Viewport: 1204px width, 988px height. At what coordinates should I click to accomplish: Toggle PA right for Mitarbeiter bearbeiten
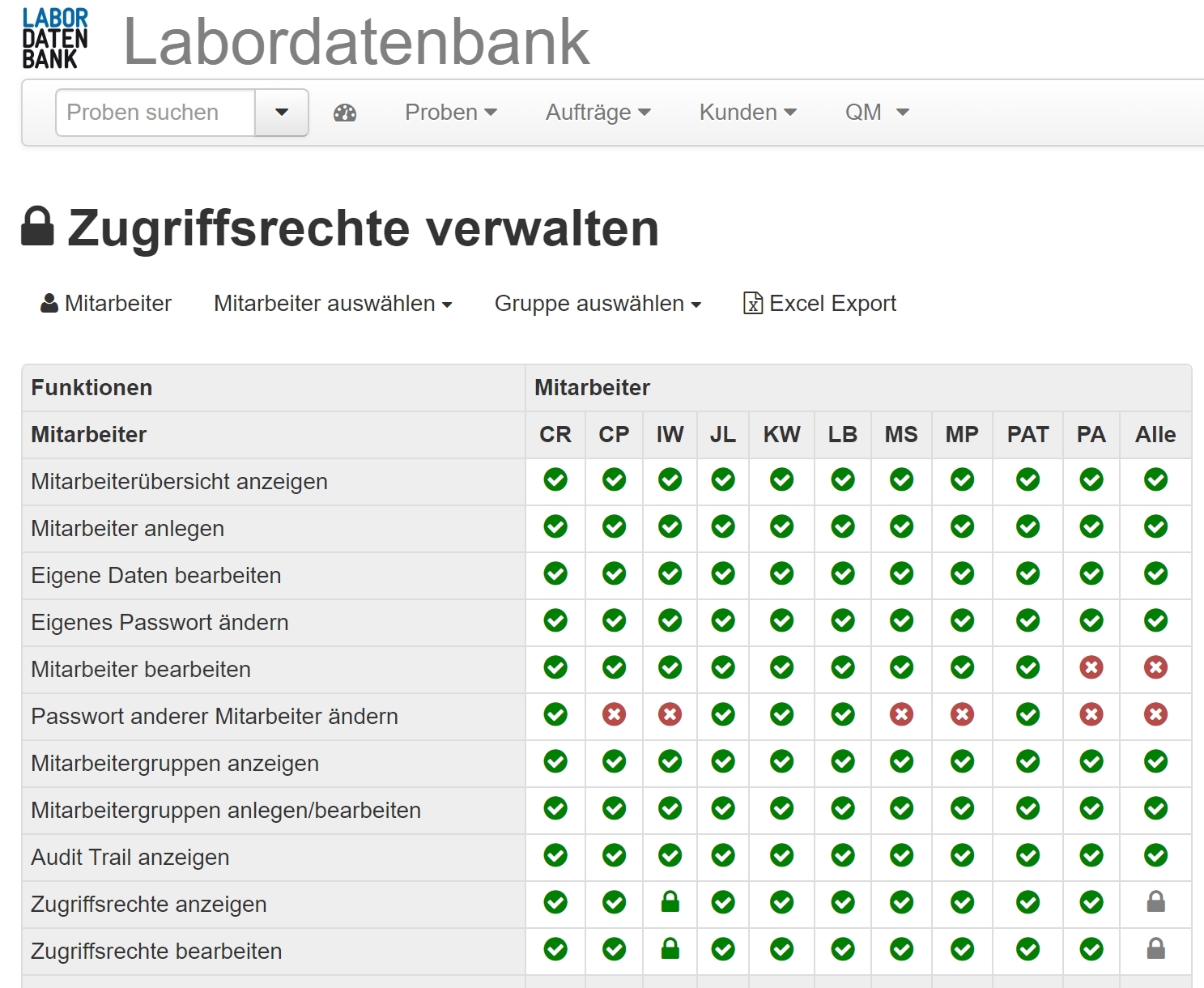click(1091, 667)
